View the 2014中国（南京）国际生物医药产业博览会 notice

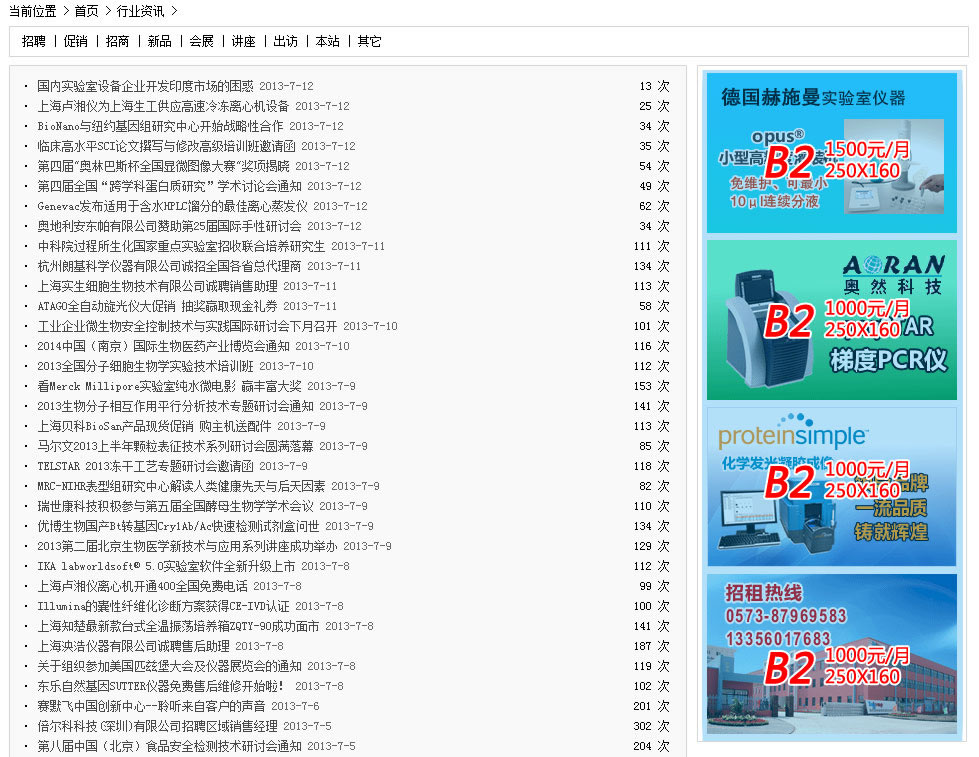coord(163,346)
